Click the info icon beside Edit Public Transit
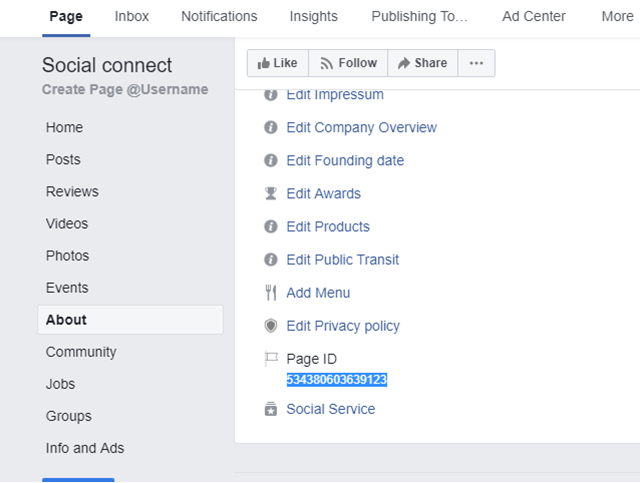The image size is (640, 483). click(x=270, y=260)
